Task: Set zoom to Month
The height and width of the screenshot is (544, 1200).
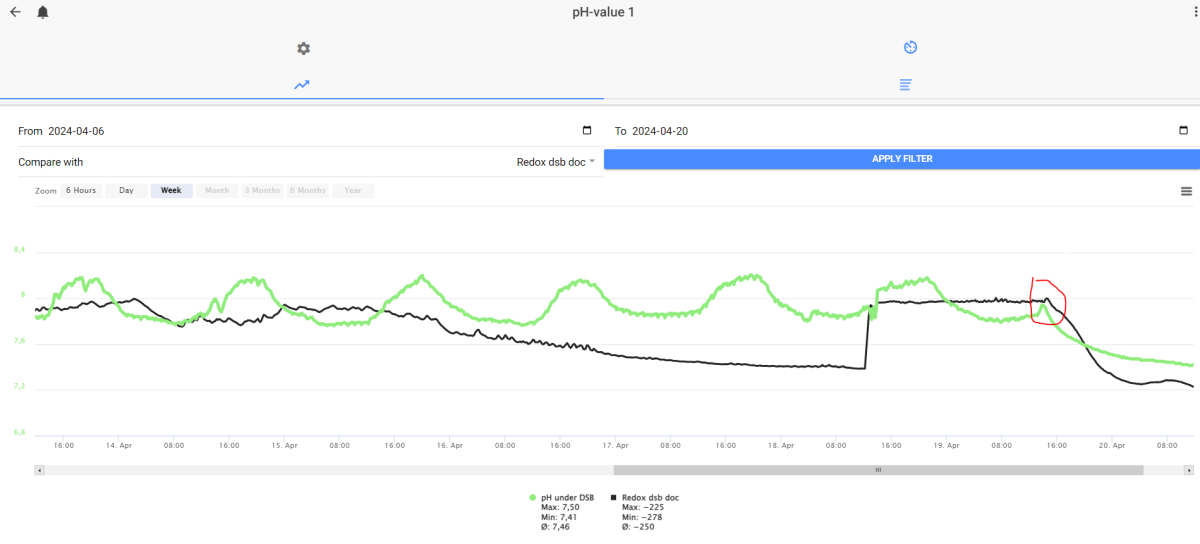Action: click(217, 190)
